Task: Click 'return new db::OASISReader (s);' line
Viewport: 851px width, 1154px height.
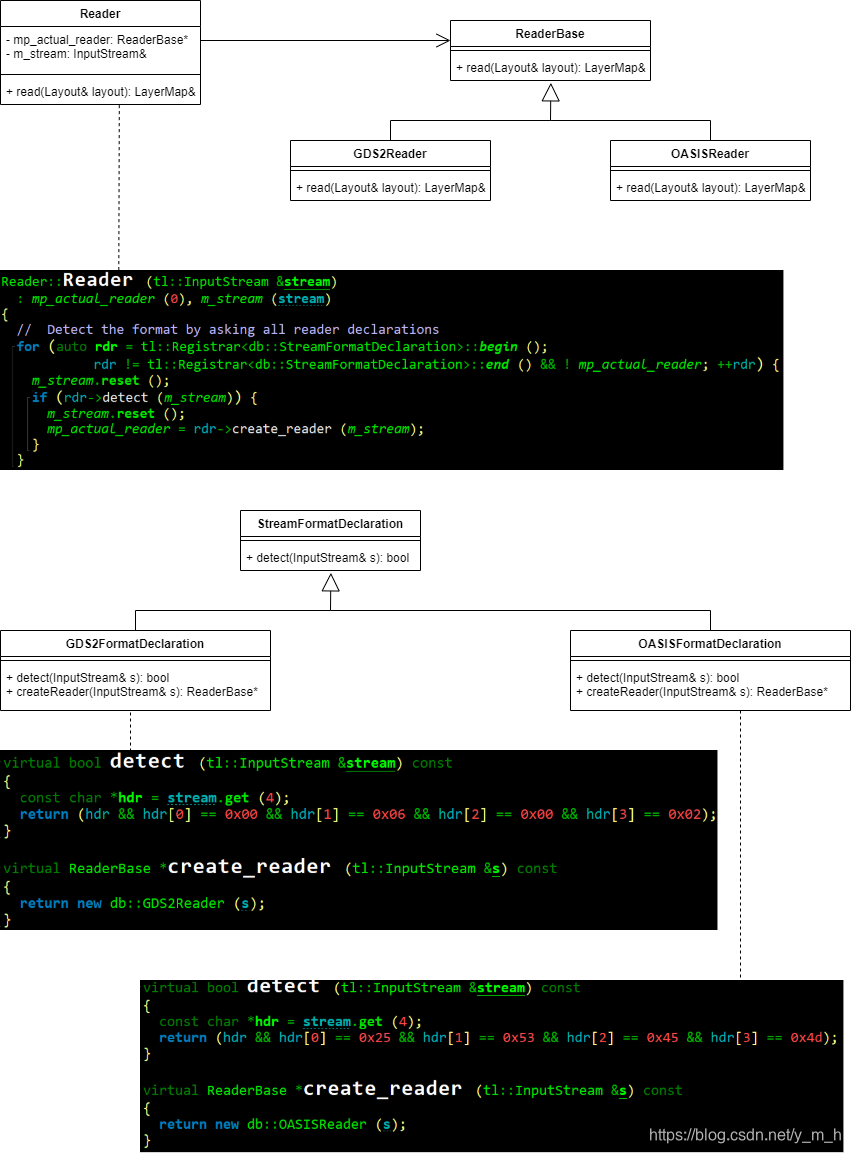Action: [282, 1125]
